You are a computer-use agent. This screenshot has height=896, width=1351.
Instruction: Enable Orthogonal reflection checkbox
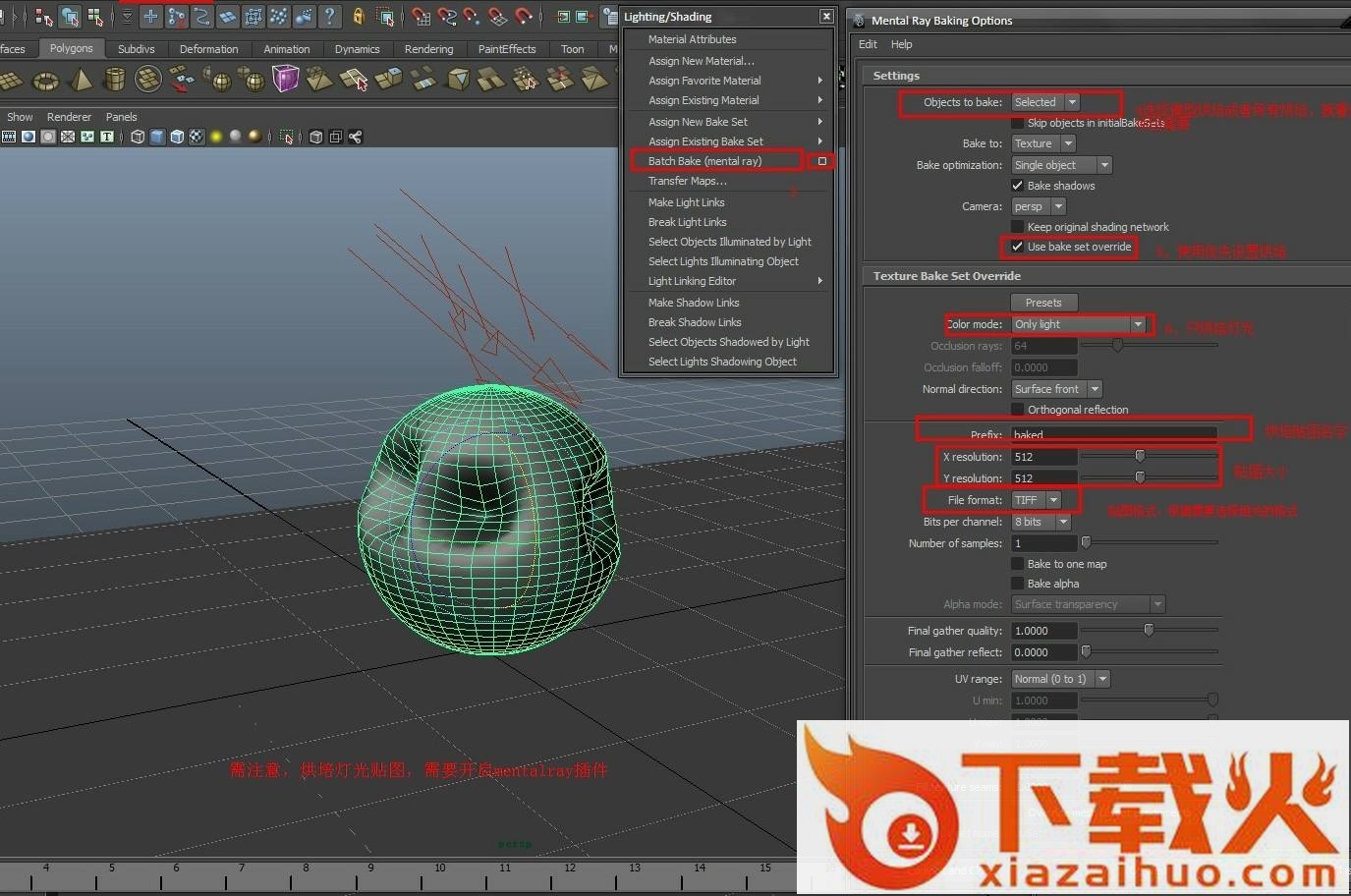tap(1018, 410)
